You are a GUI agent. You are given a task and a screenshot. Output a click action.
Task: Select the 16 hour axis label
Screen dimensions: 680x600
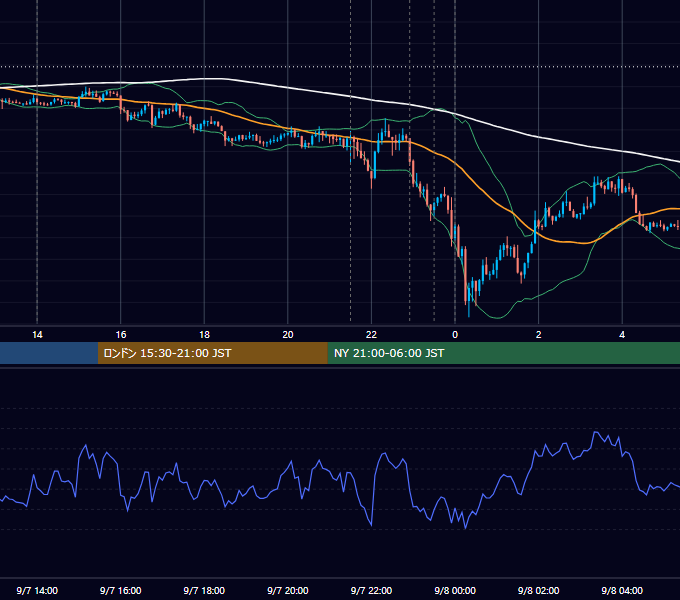121,335
